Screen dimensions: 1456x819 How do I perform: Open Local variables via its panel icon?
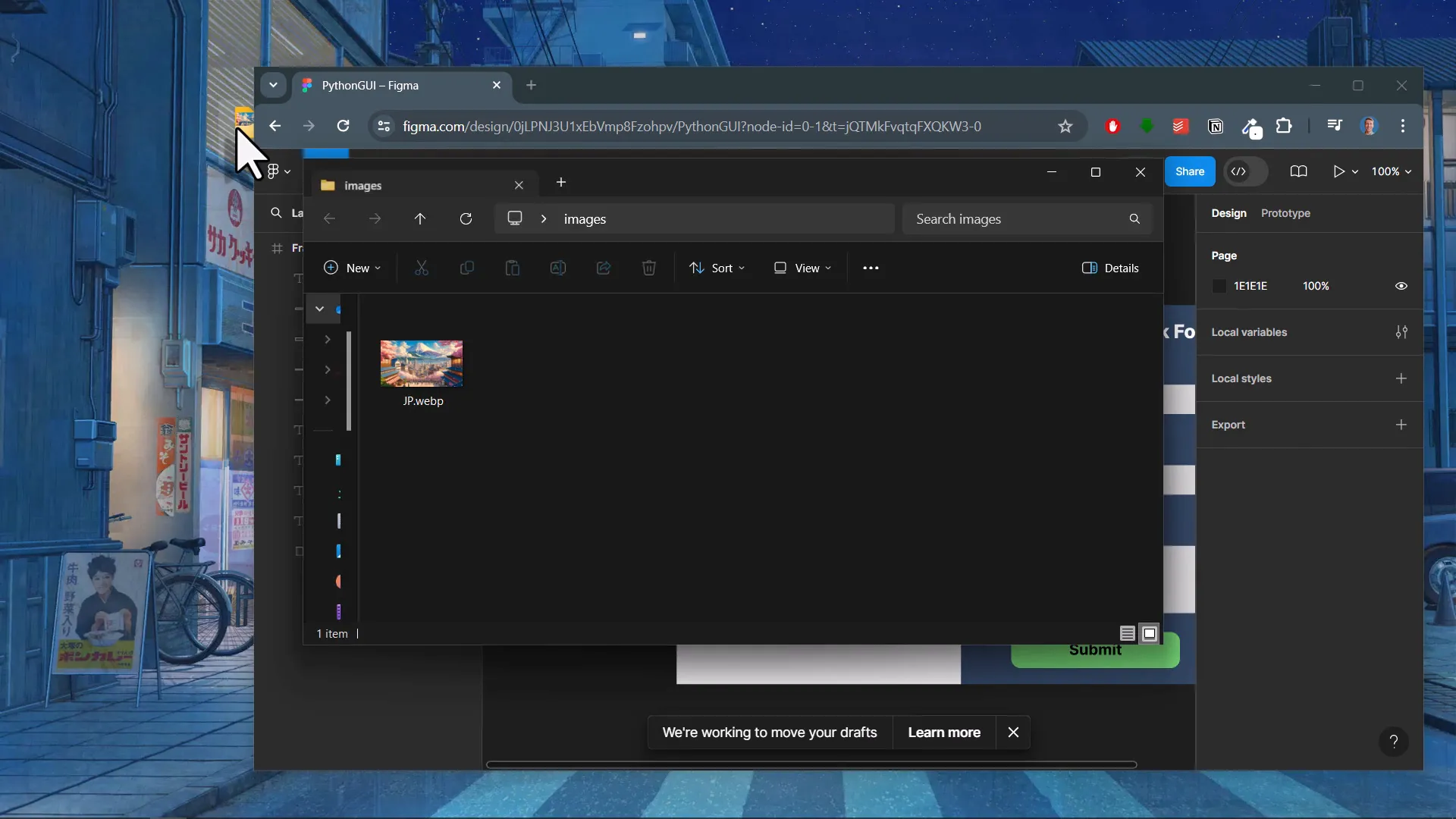click(x=1401, y=332)
